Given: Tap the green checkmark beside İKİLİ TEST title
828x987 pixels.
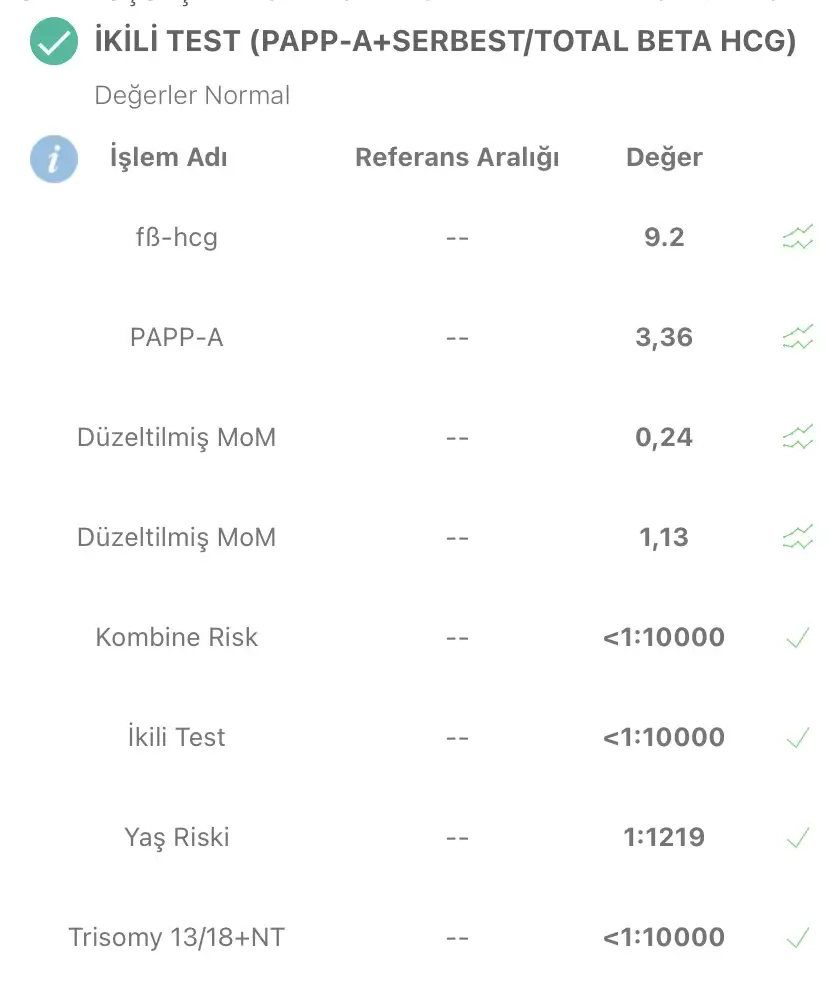Looking at the screenshot, I should pos(54,42).
